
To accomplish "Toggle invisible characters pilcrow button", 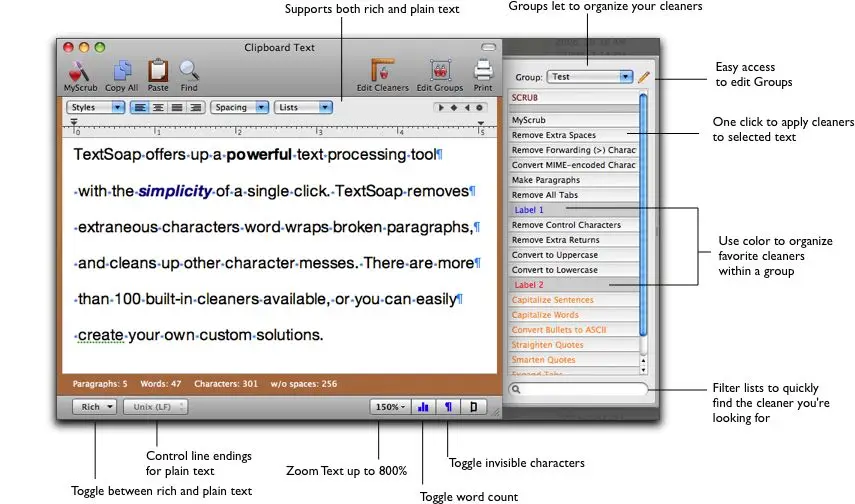I will (448, 406).
